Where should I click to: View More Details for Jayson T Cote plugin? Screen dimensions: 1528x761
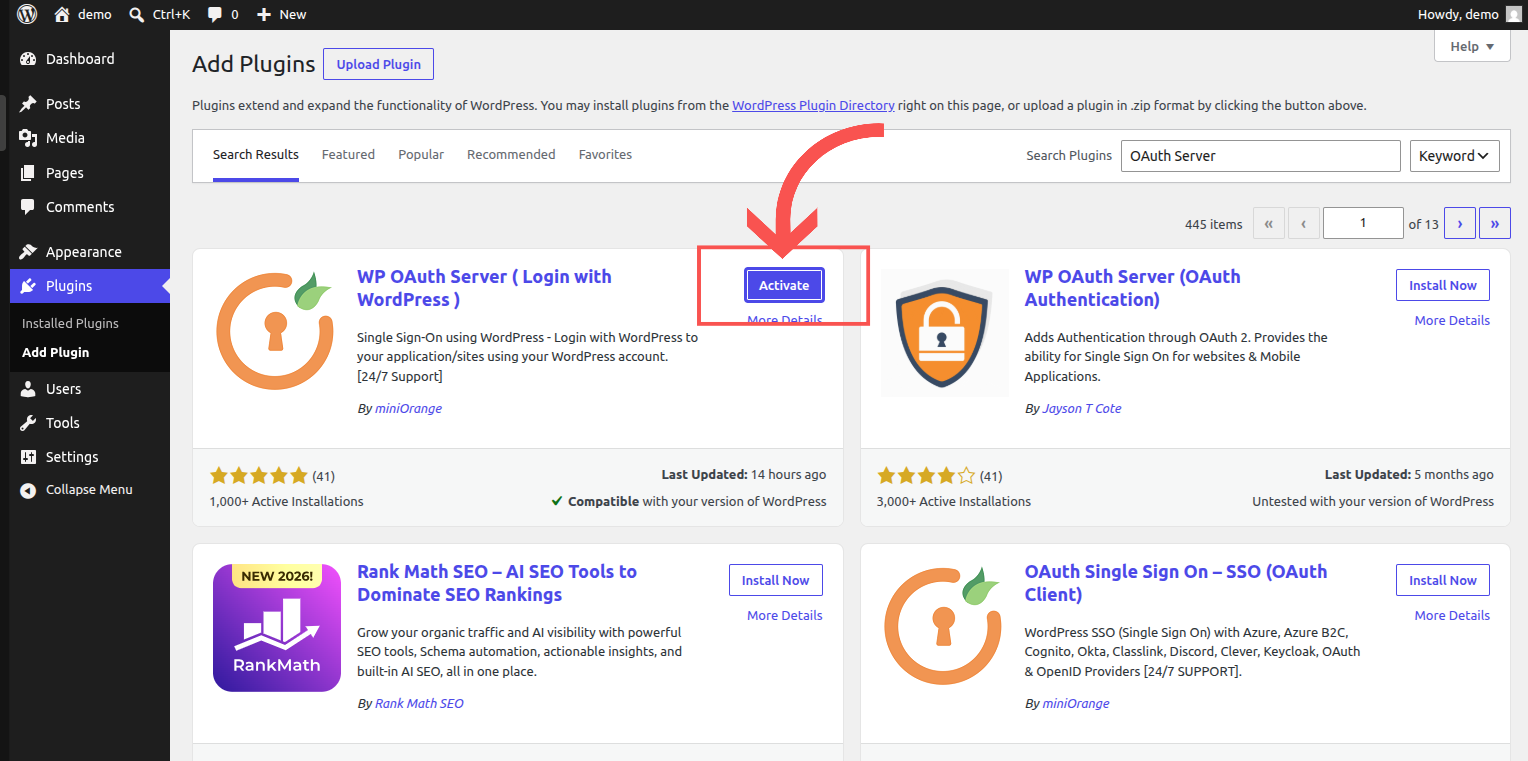click(1452, 320)
